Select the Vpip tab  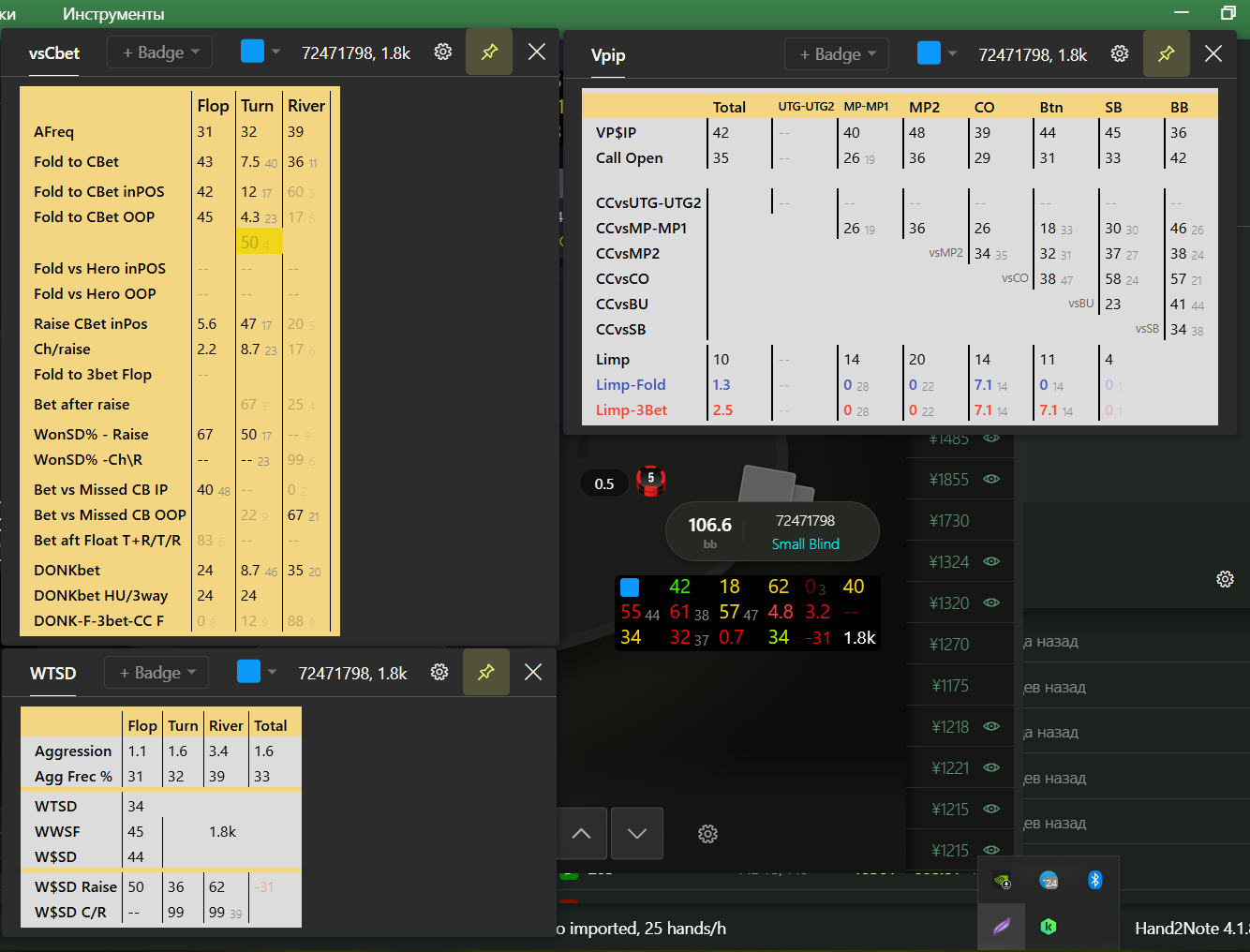tap(608, 55)
